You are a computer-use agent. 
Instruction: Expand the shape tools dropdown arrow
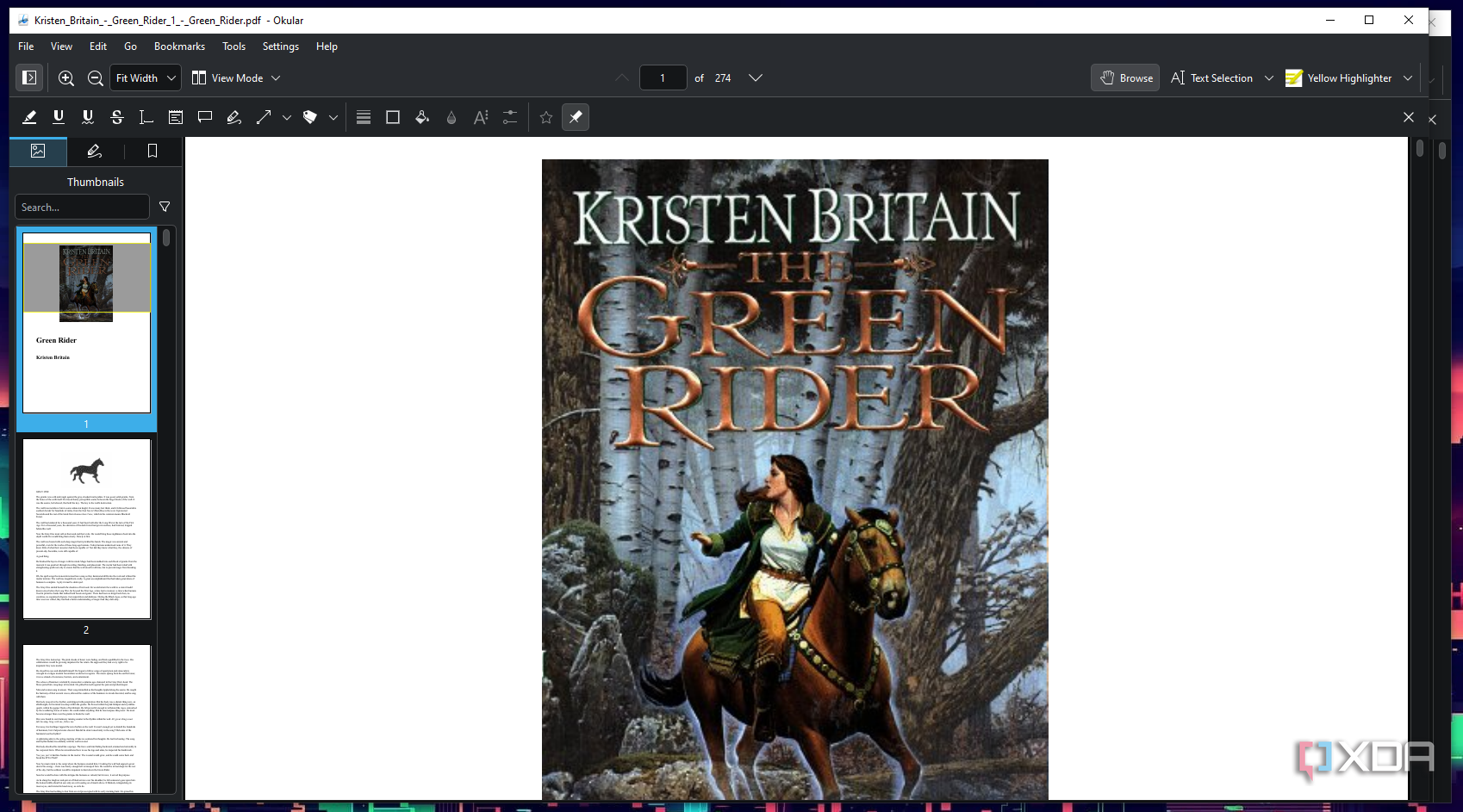286,117
